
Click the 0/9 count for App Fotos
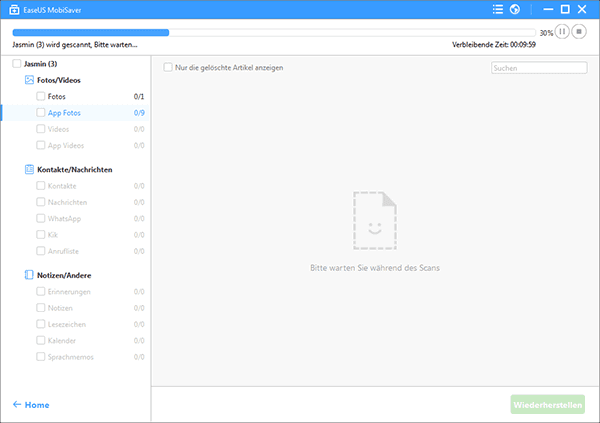click(139, 113)
